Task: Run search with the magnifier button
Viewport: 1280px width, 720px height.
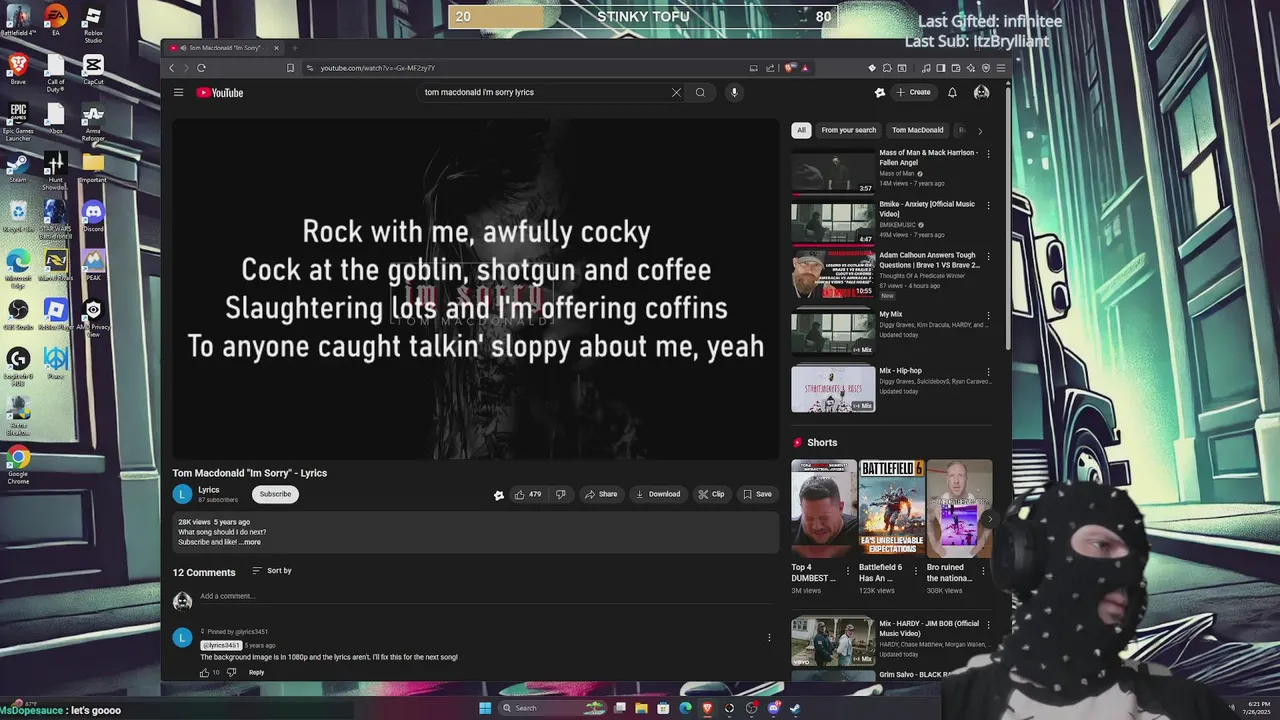Action: point(700,92)
